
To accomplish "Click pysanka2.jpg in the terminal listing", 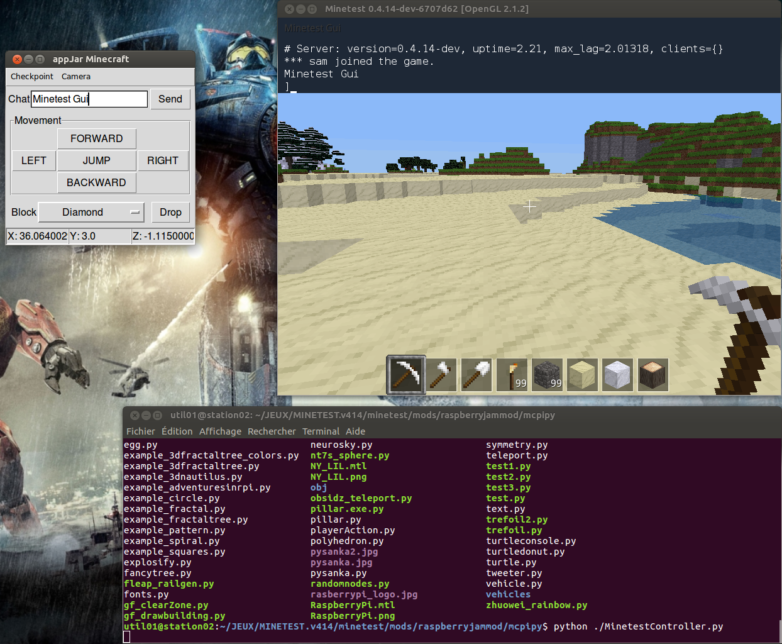I will coord(344,551).
